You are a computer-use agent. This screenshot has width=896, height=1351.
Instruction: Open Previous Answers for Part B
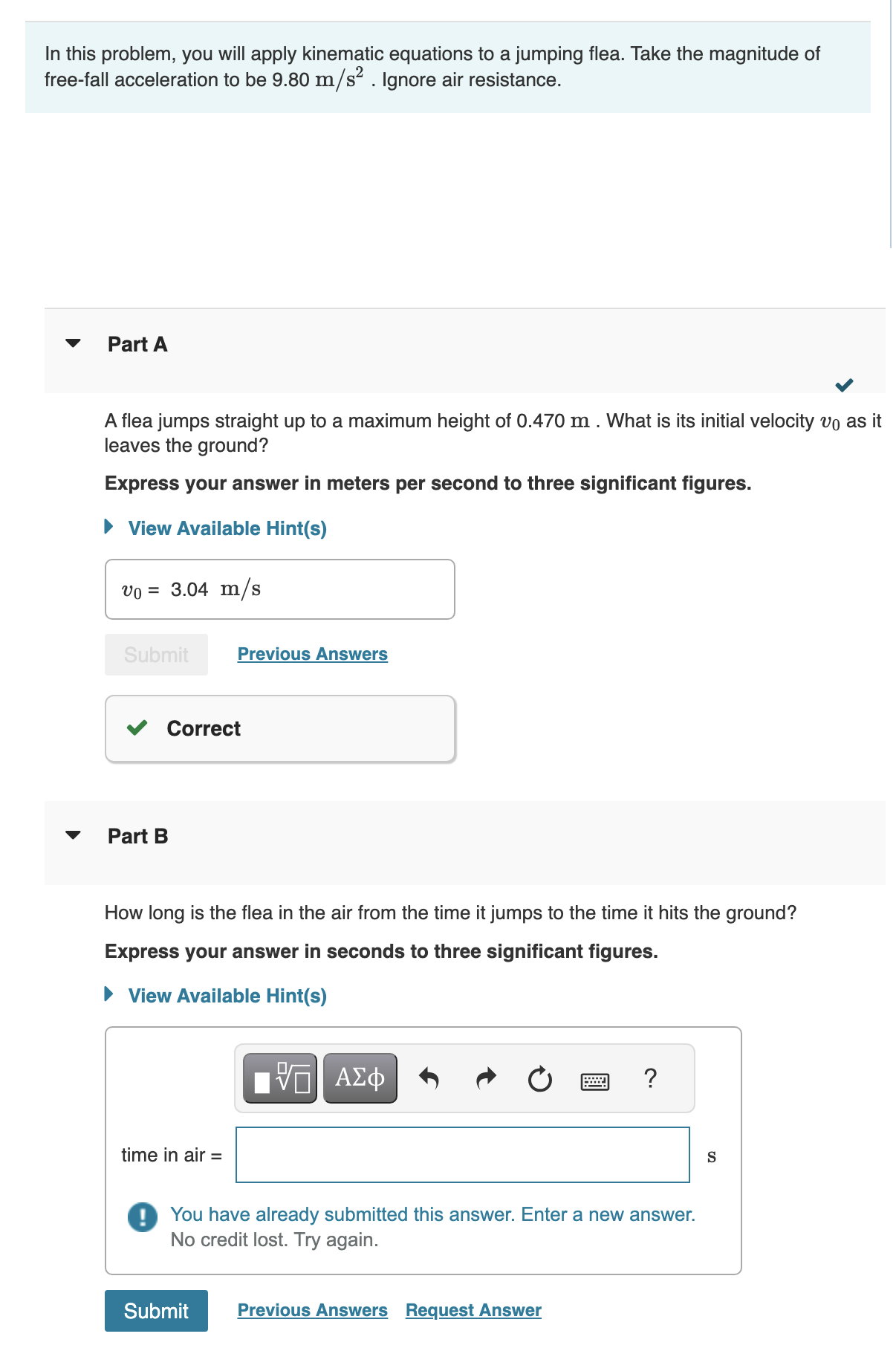pyautogui.click(x=312, y=1310)
